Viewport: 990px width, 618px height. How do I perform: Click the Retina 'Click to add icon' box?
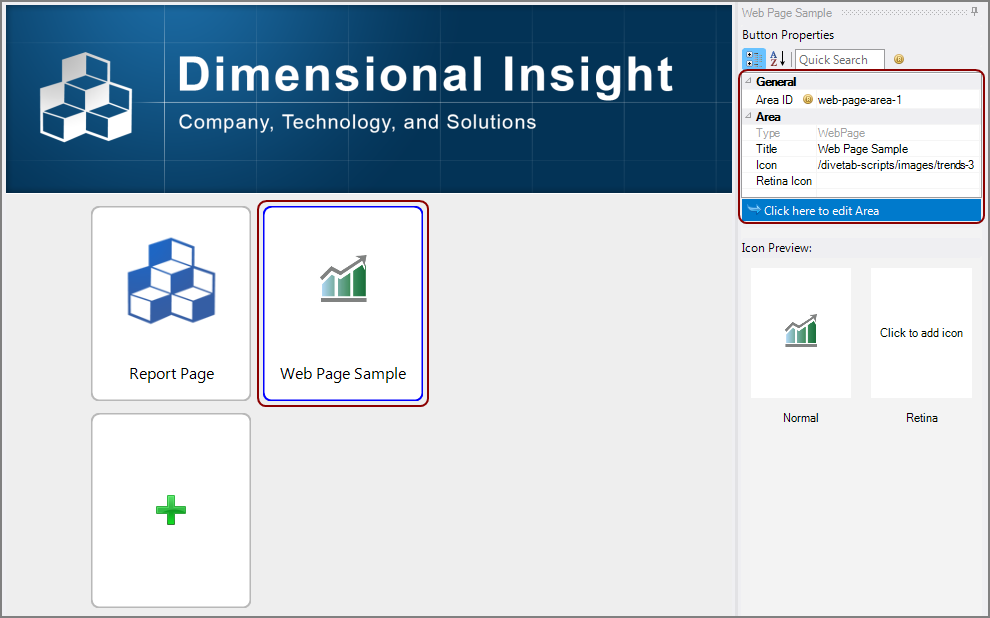921,333
